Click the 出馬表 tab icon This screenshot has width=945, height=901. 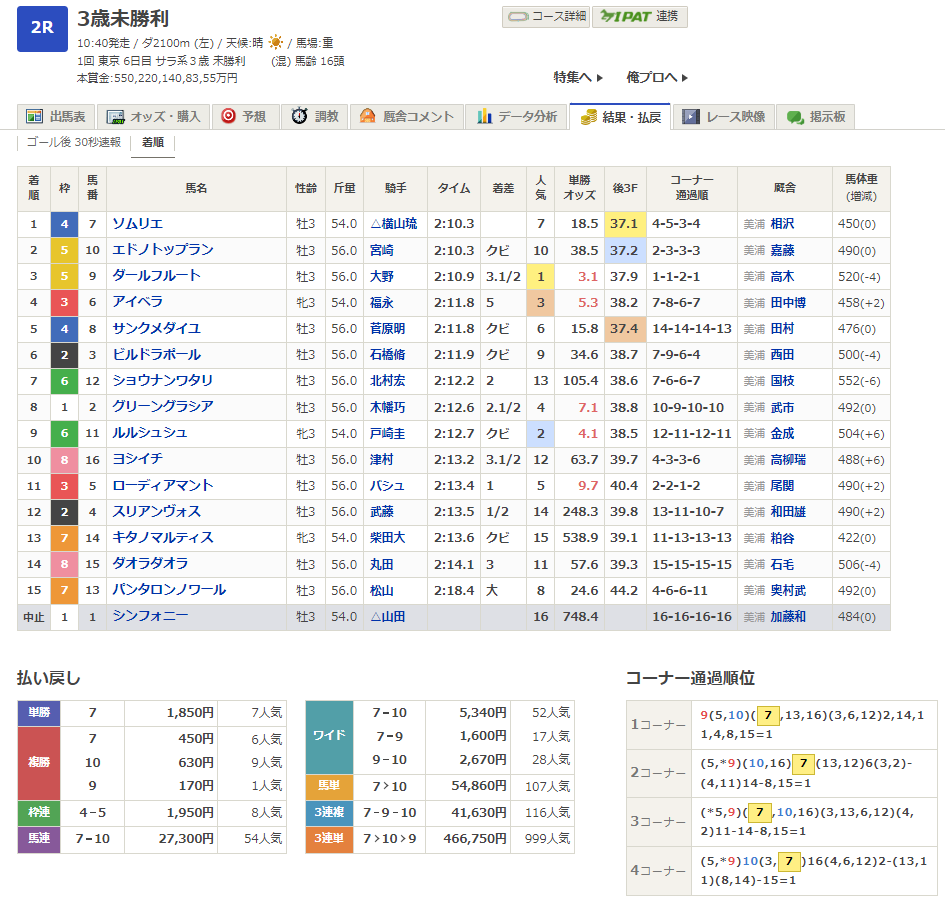click(35, 117)
